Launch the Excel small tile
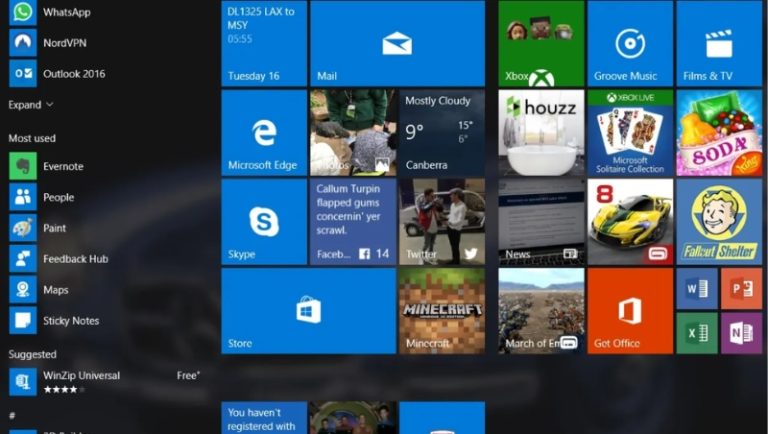Screen dimensions: 768x434 pyautogui.click(x=696, y=333)
